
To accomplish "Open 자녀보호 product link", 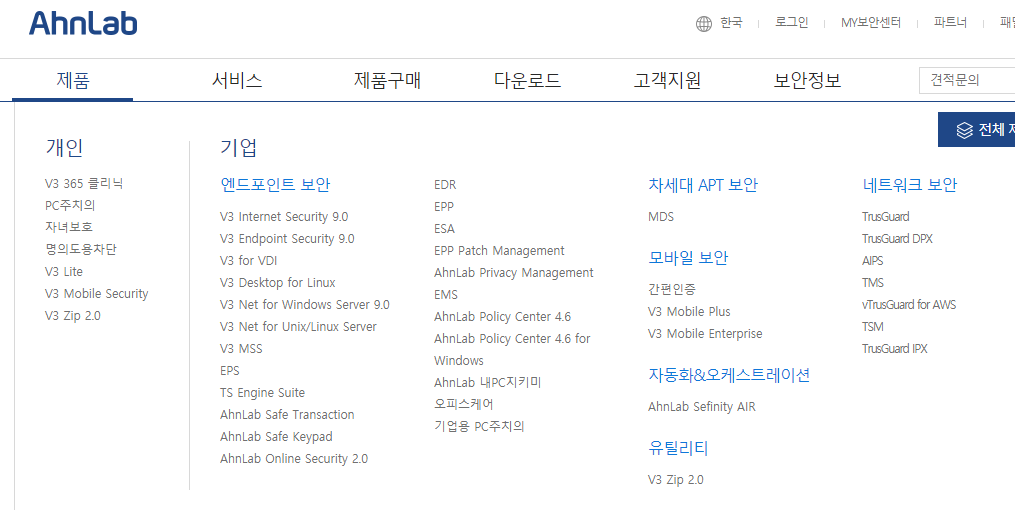I will (69, 228).
